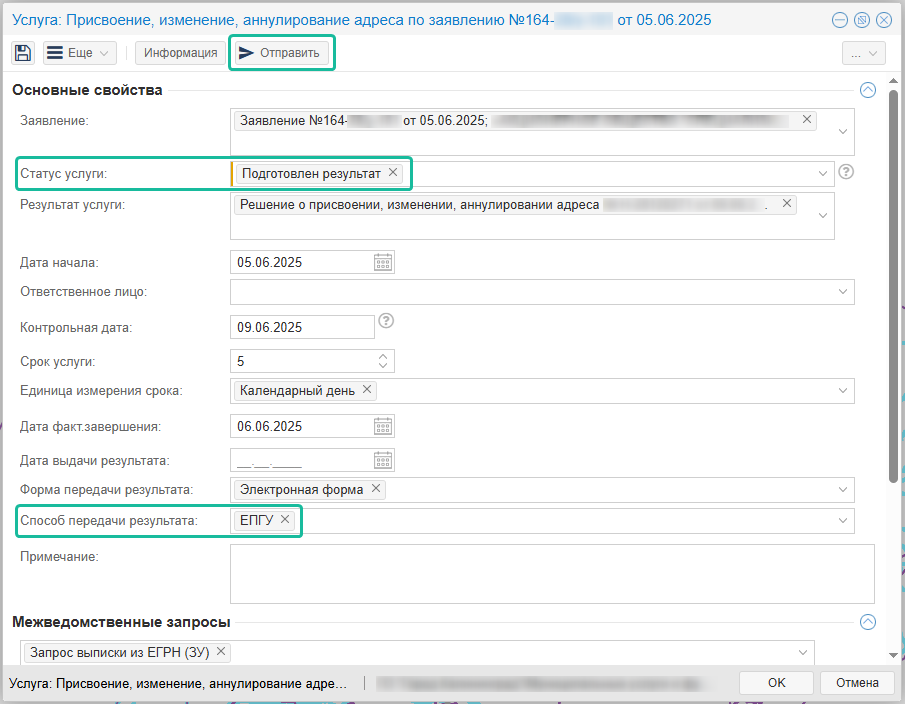This screenshot has height=704, width=905.
Task: Click the Информация button
Action: tap(180, 53)
